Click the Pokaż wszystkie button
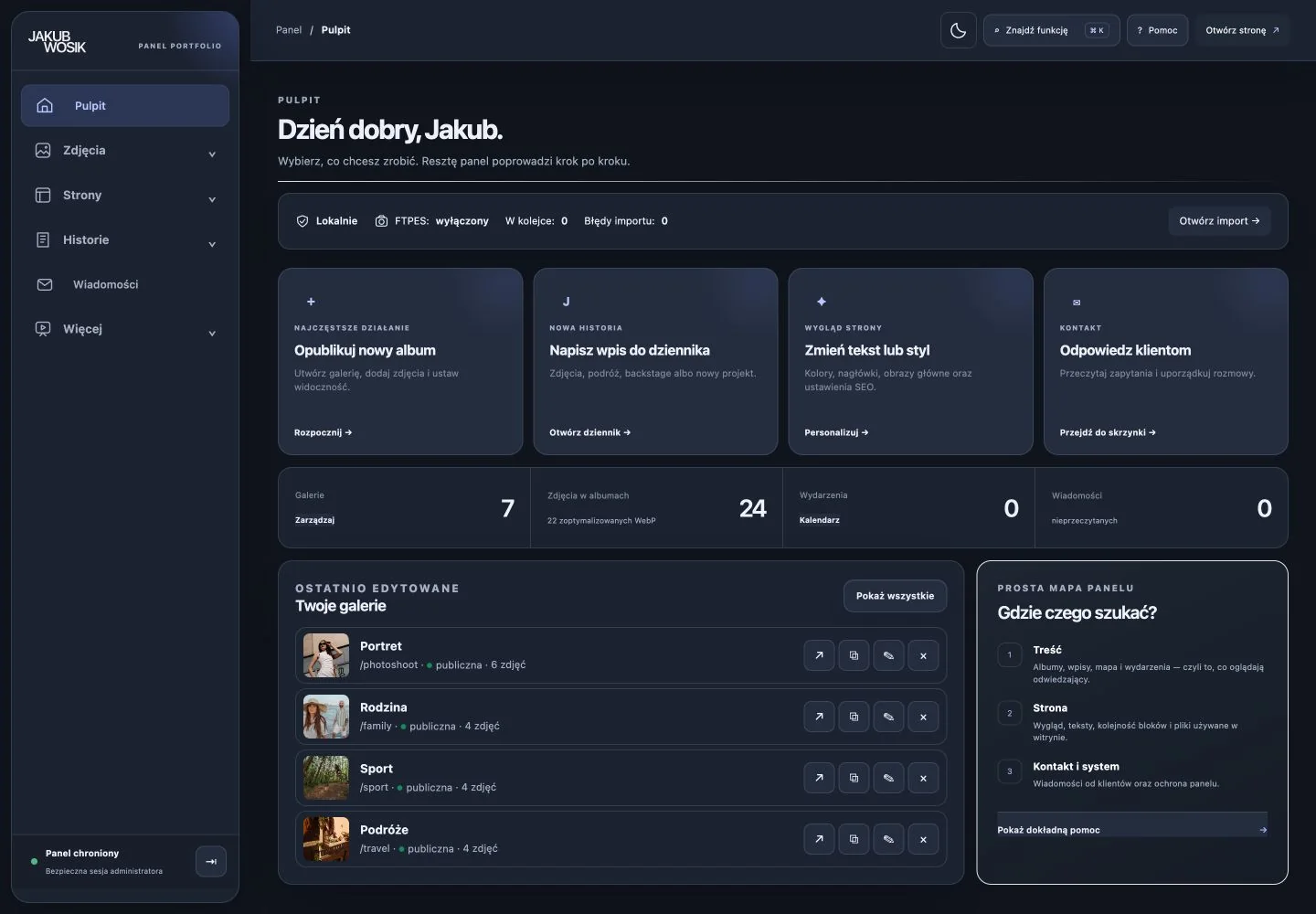1316x914 pixels. click(895, 596)
